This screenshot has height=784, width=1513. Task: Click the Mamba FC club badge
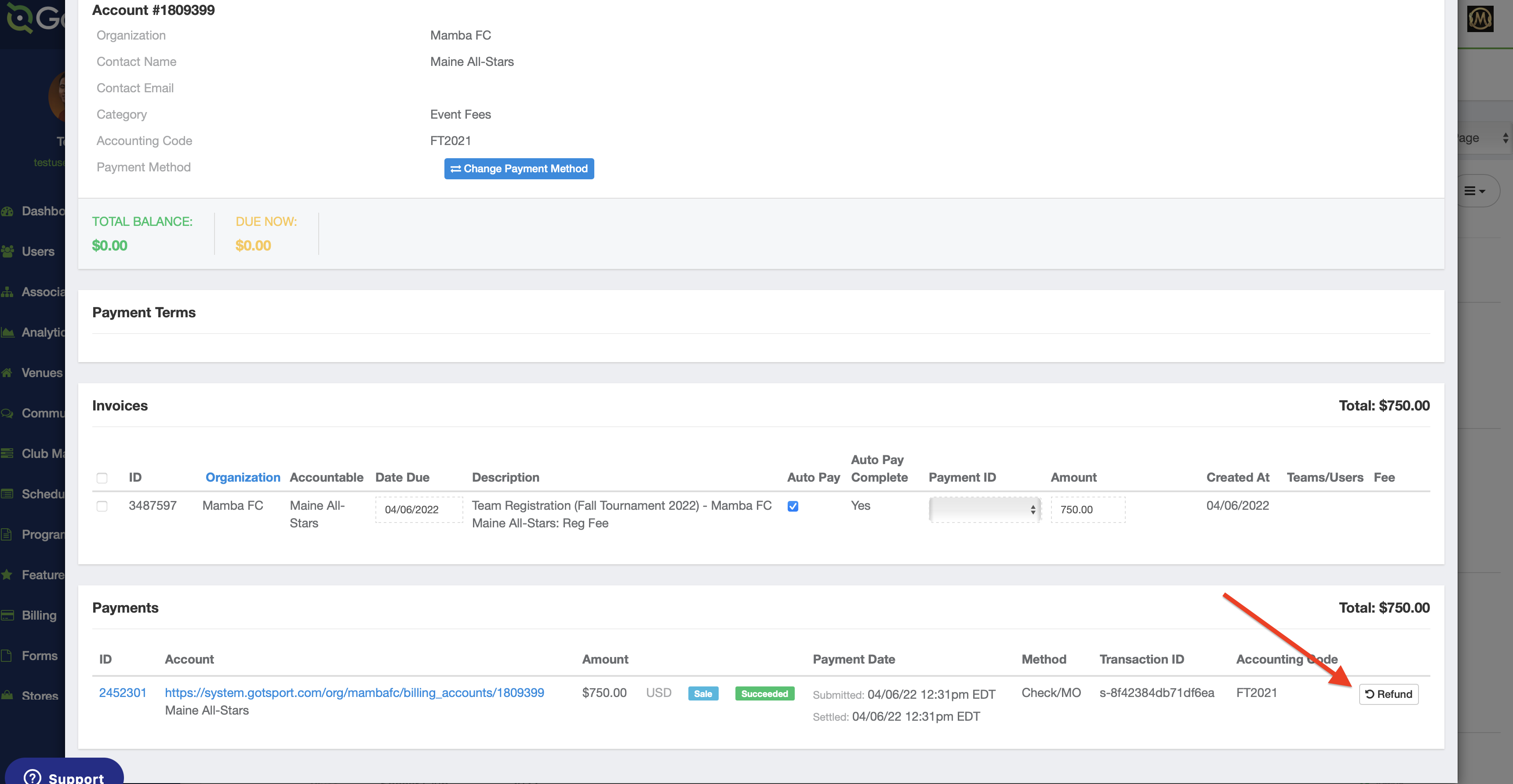pos(1480,19)
